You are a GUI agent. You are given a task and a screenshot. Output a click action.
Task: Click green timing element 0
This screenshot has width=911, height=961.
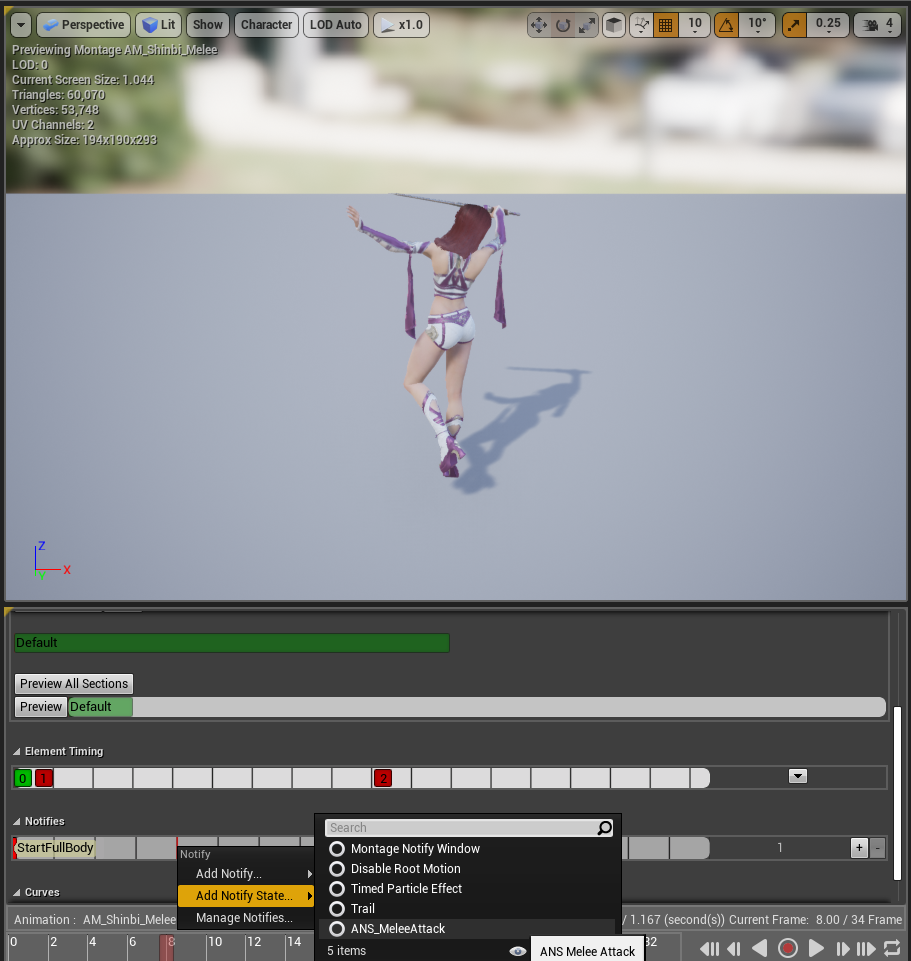click(23, 778)
